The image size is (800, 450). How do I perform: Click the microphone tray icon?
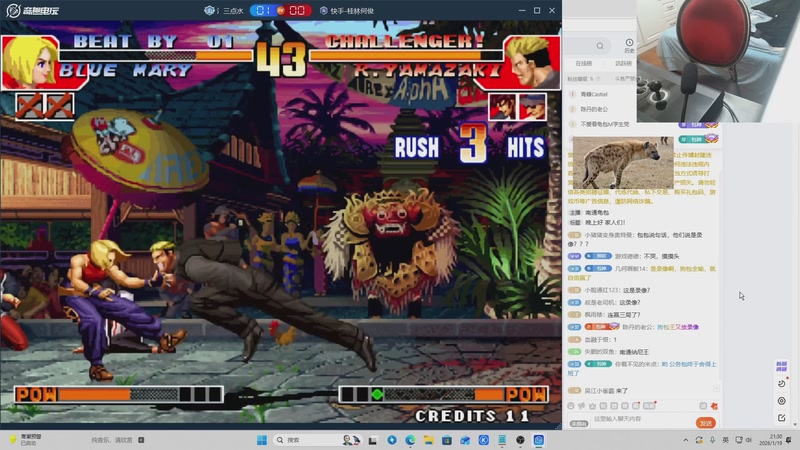coord(712,440)
